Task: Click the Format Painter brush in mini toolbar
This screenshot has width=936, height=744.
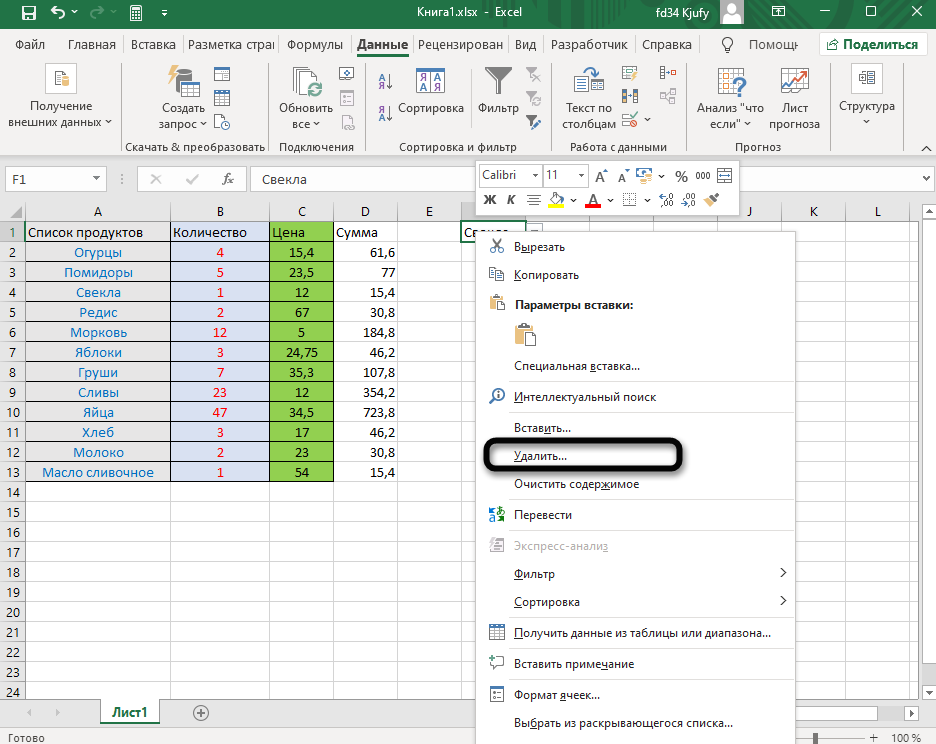Action: (712, 200)
